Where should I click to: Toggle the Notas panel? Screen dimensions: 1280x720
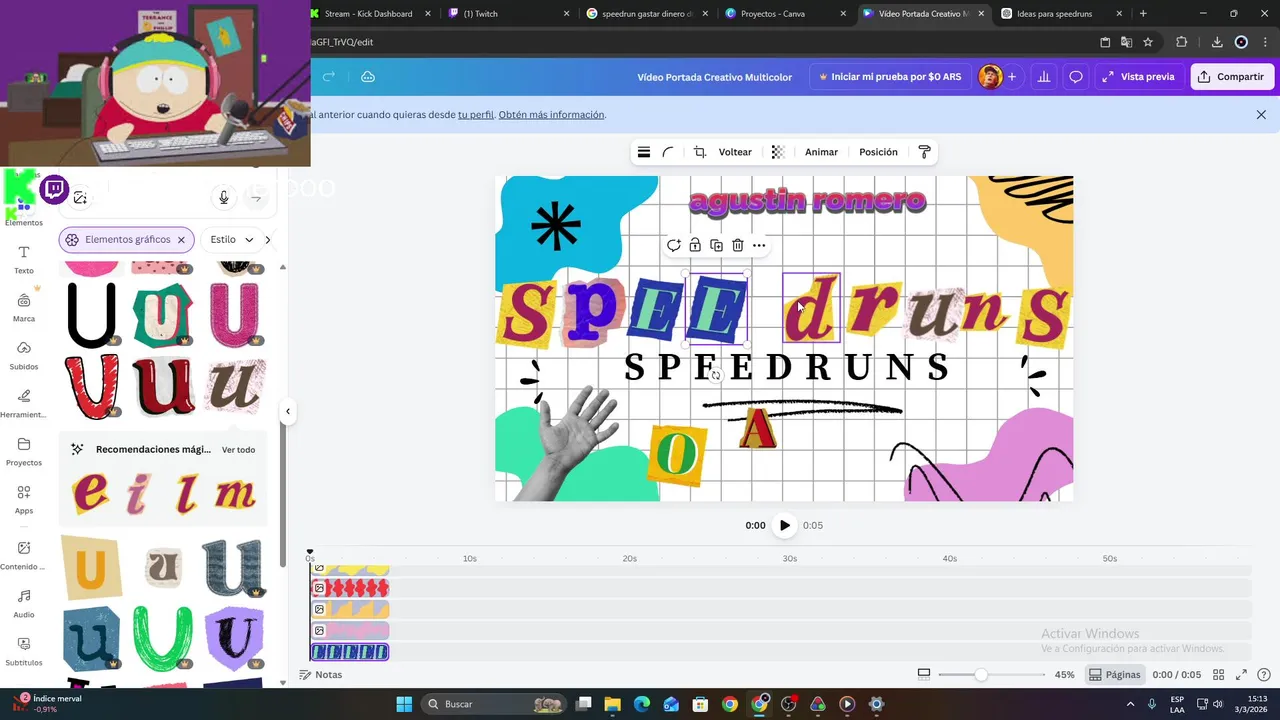[x=321, y=675]
